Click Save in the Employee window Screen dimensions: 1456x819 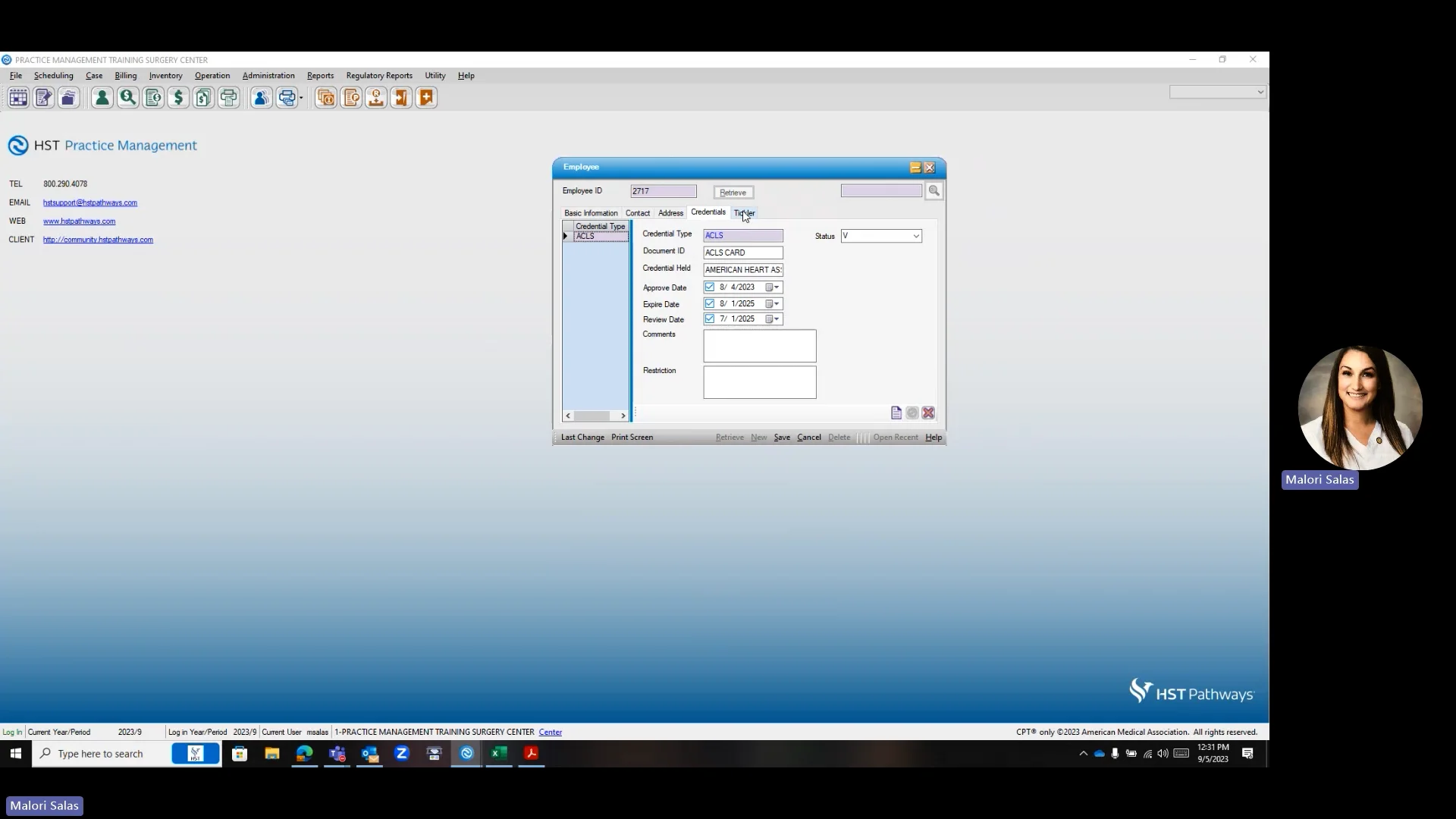(782, 438)
